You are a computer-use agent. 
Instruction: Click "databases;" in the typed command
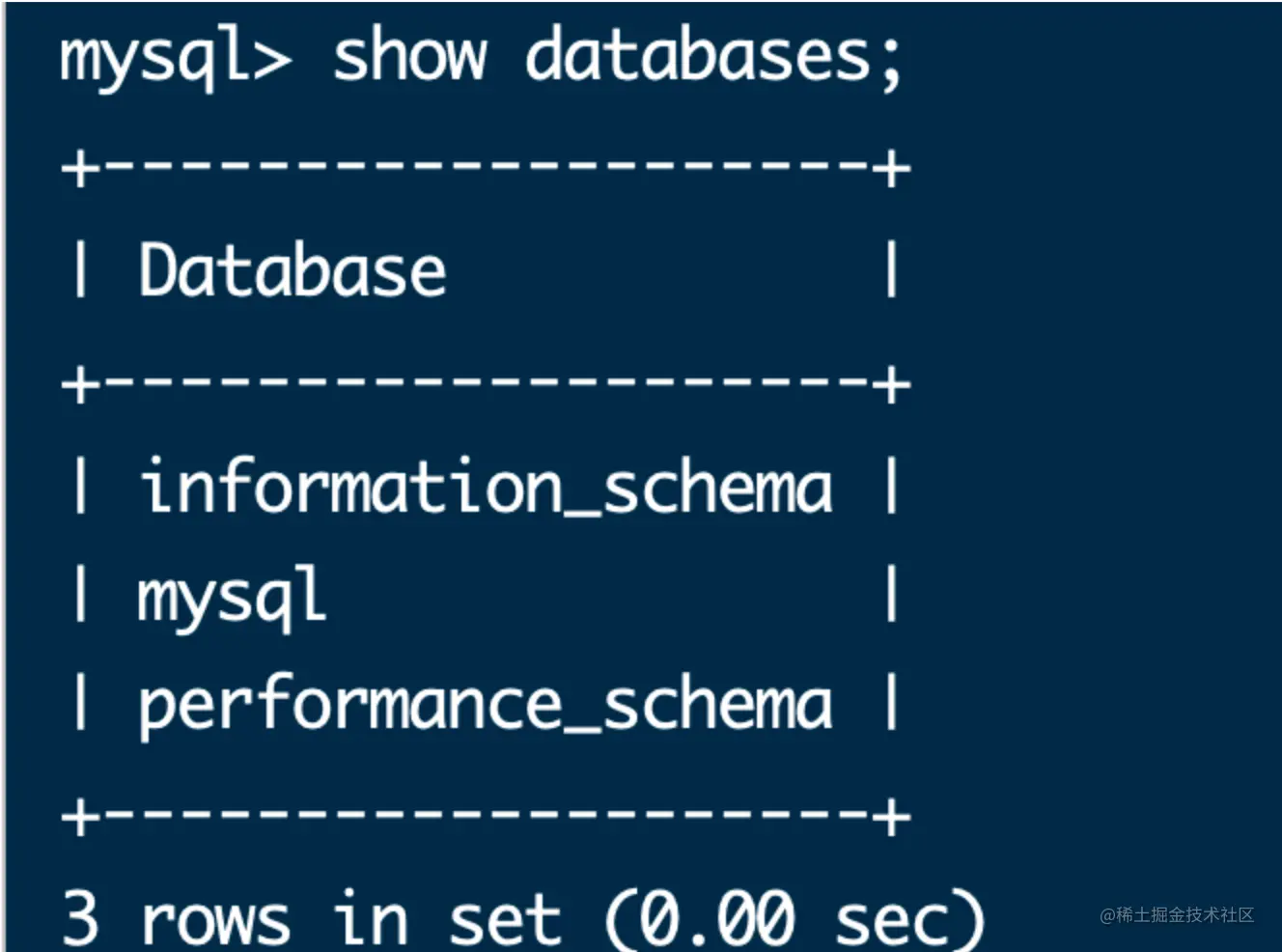[712, 56]
